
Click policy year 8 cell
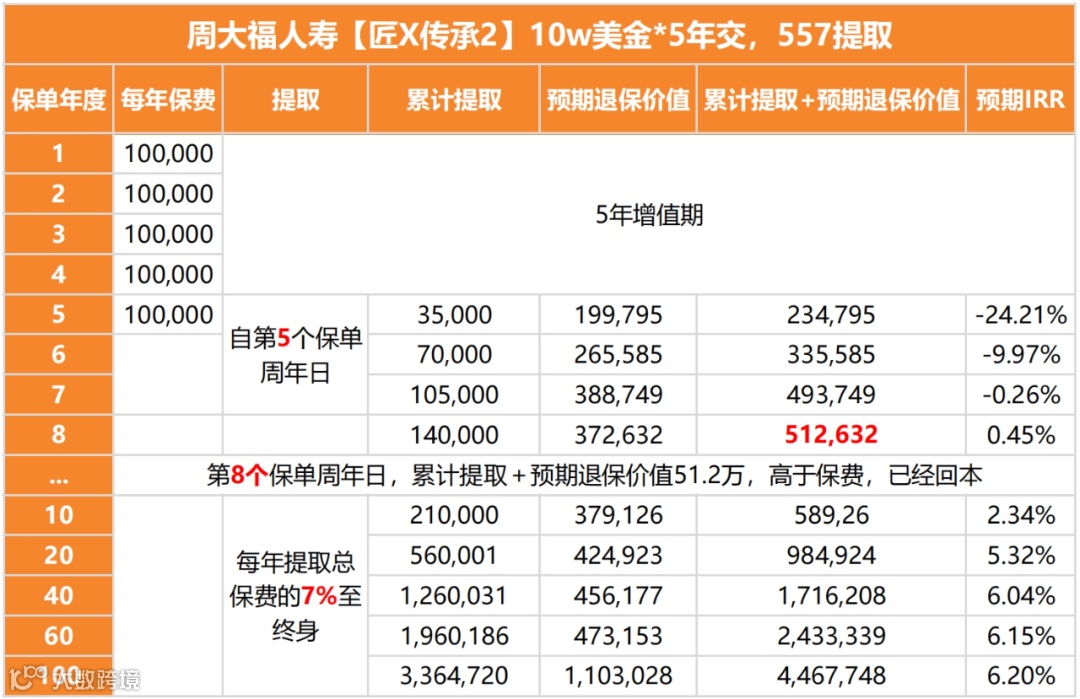click(x=59, y=435)
